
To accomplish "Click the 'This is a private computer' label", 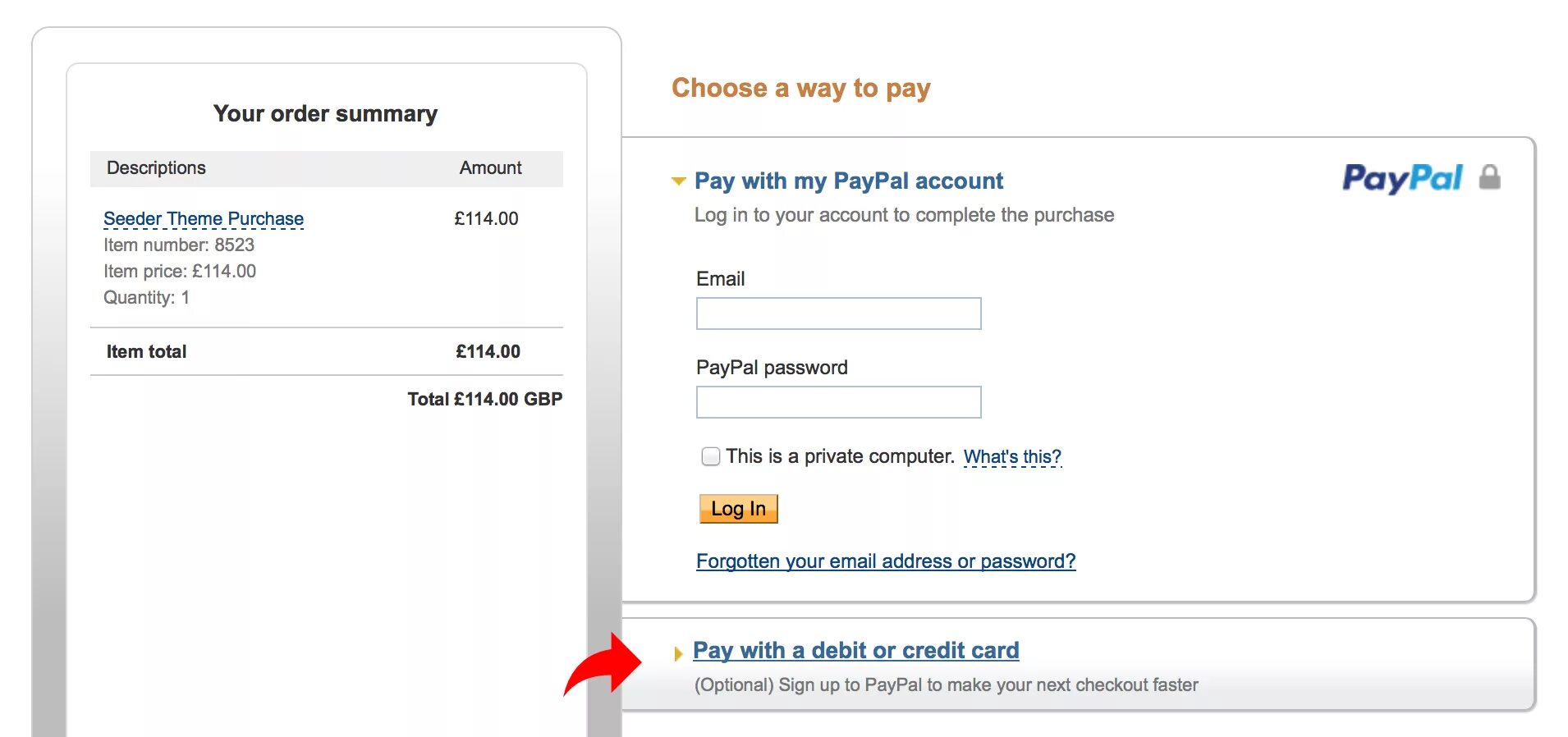I will [x=839, y=456].
